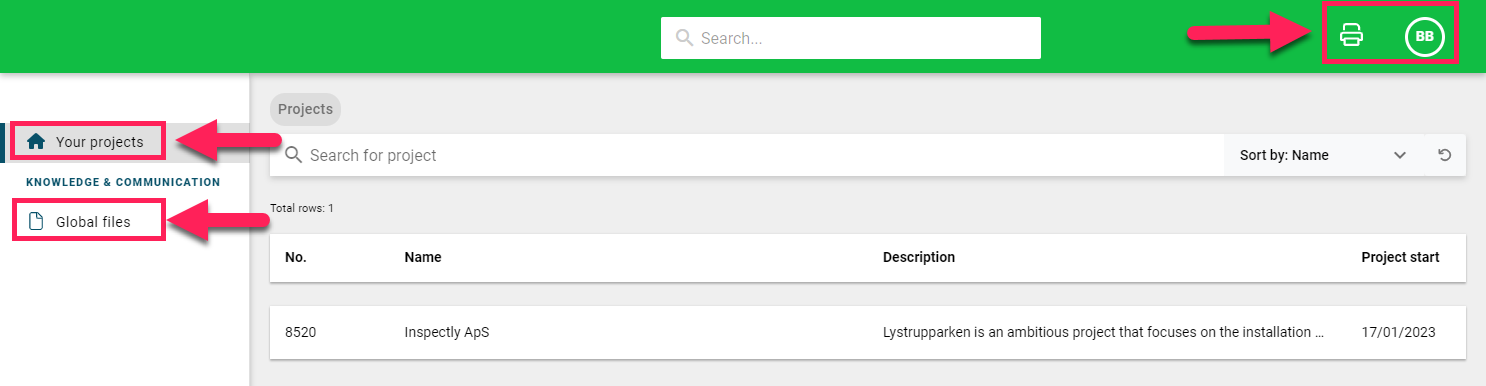1486x386 pixels.
Task: Click the Projects breadcrumb chip
Action: [x=305, y=109]
